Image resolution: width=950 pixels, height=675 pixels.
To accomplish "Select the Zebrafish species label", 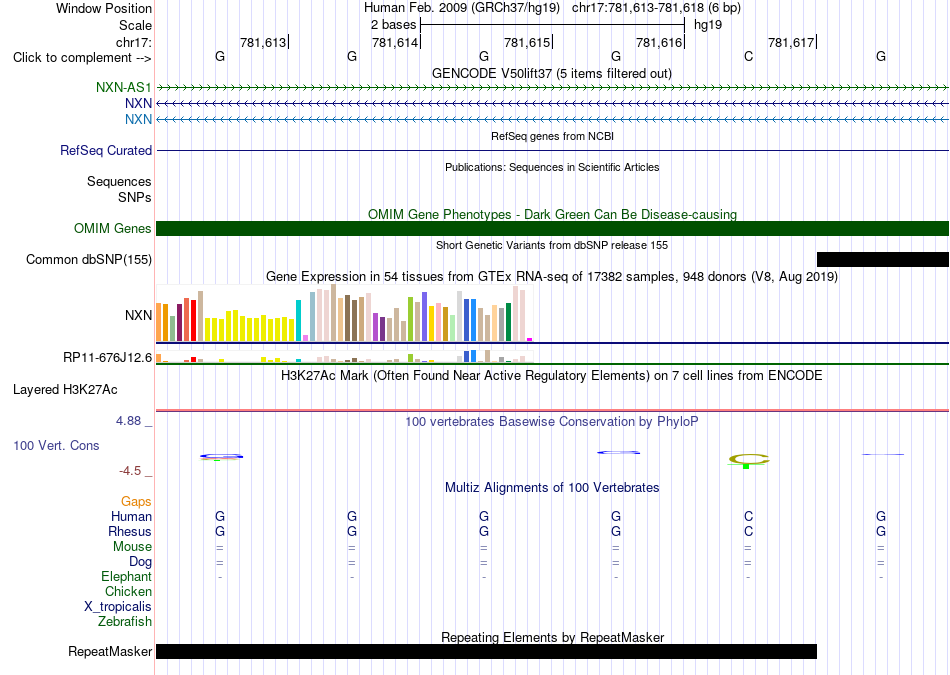I will pos(125,622).
